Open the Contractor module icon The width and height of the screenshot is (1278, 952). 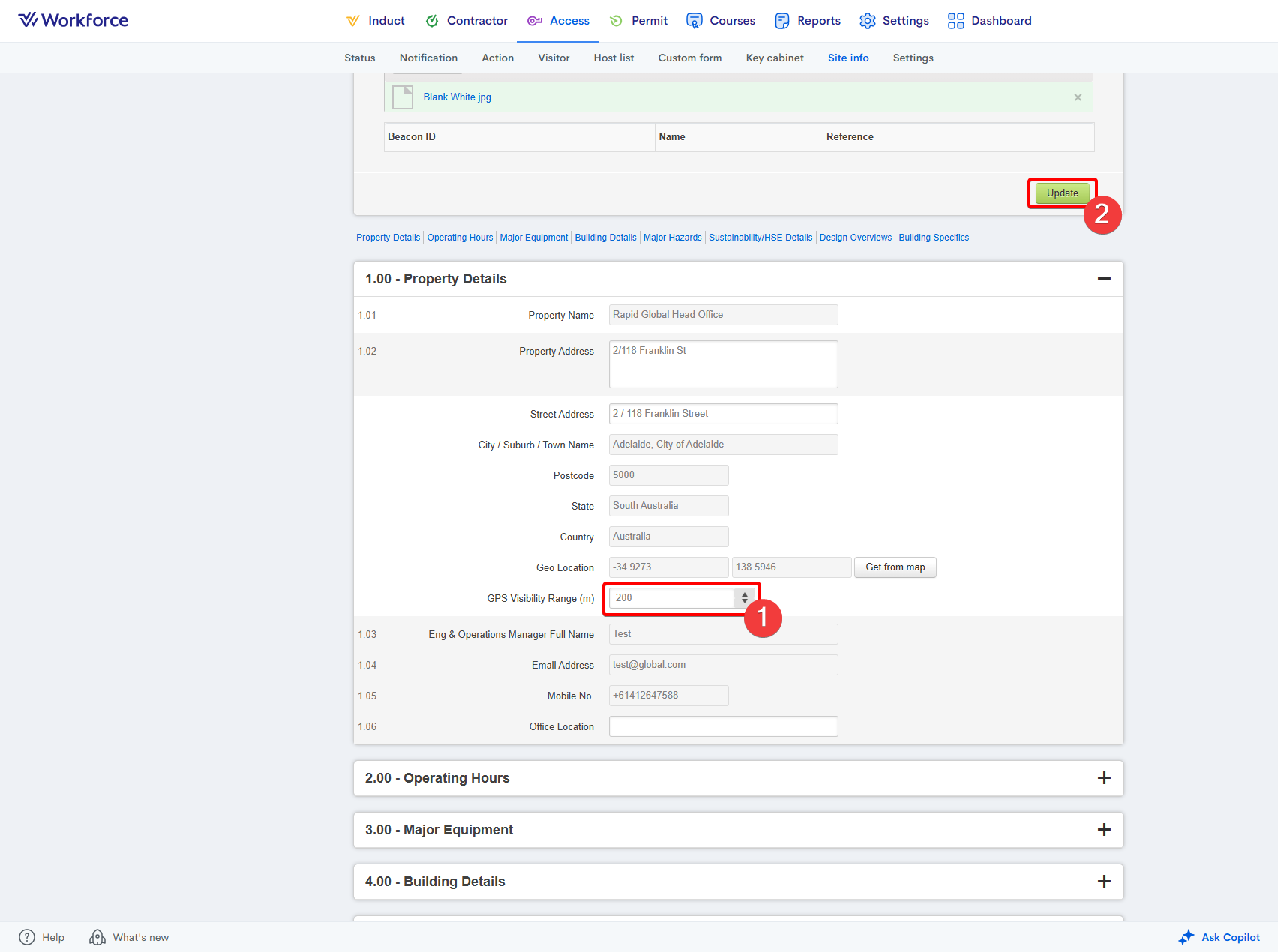point(432,21)
